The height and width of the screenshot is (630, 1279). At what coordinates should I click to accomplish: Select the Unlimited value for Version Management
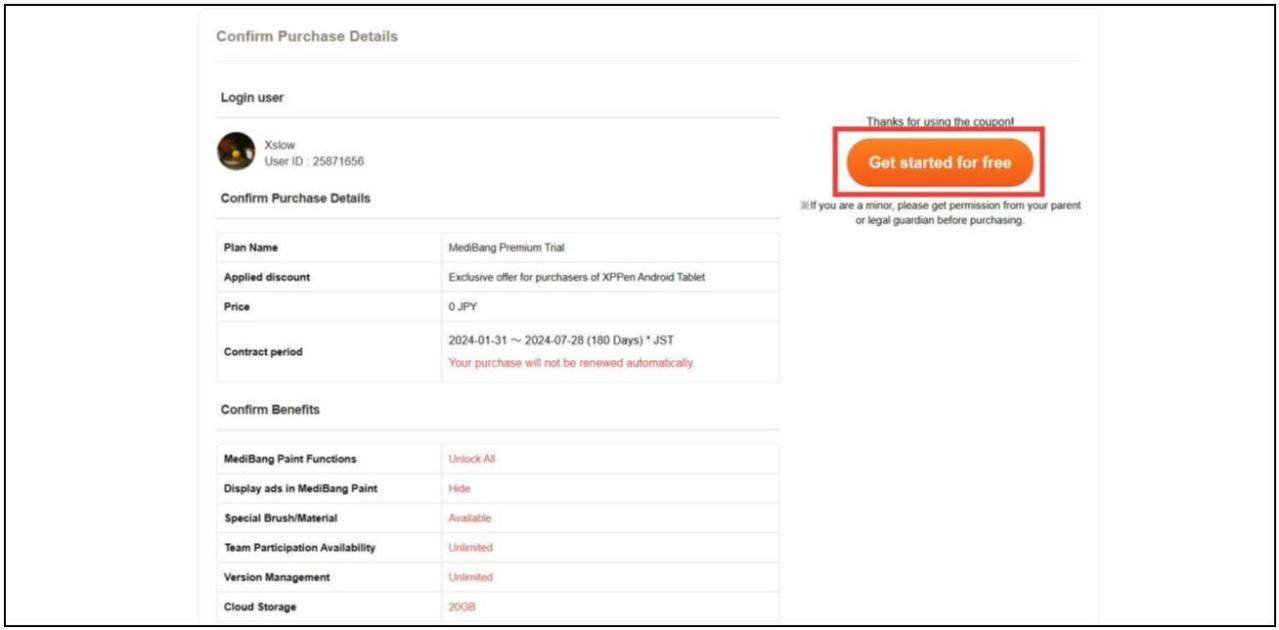471,577
